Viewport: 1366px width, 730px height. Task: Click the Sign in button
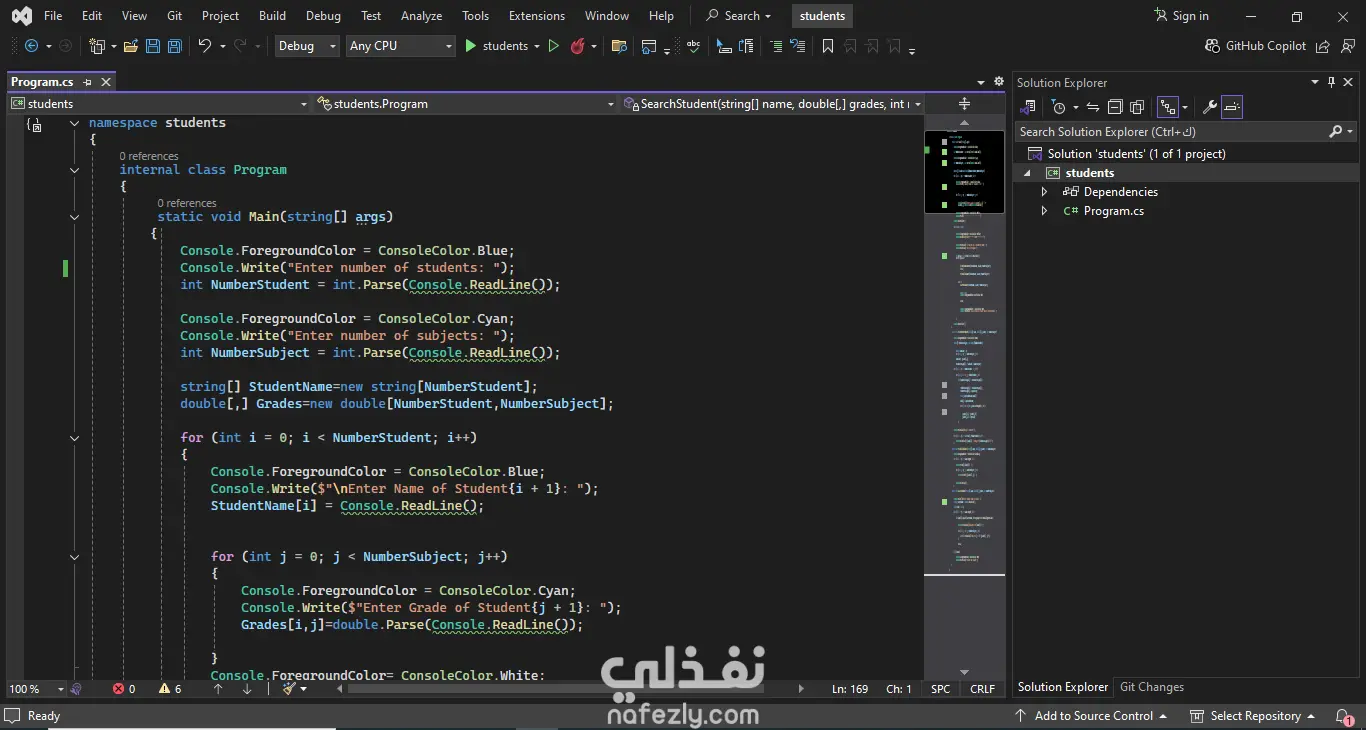[x=1181, y=16]
